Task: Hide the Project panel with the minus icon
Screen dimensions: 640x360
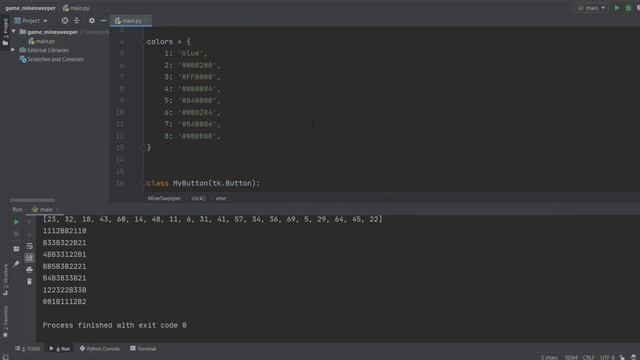Action: click(x=103, y=20)
